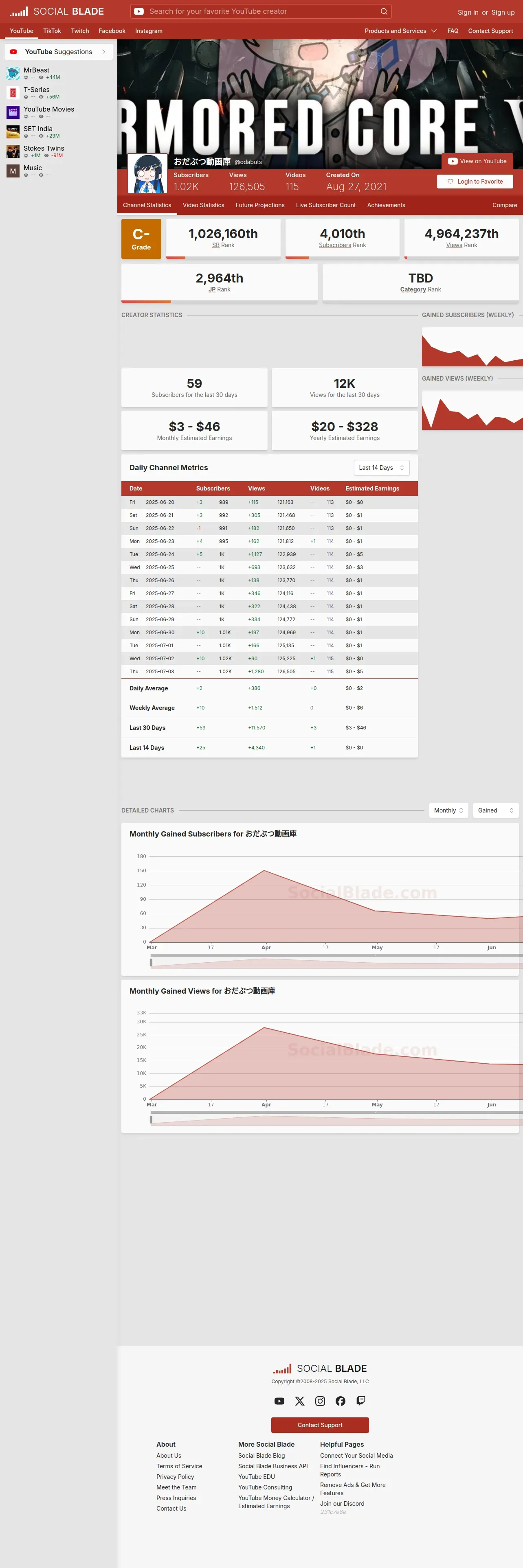Expand Products and Services menu
Screen dimensions: 523x1568
point(401,31)
